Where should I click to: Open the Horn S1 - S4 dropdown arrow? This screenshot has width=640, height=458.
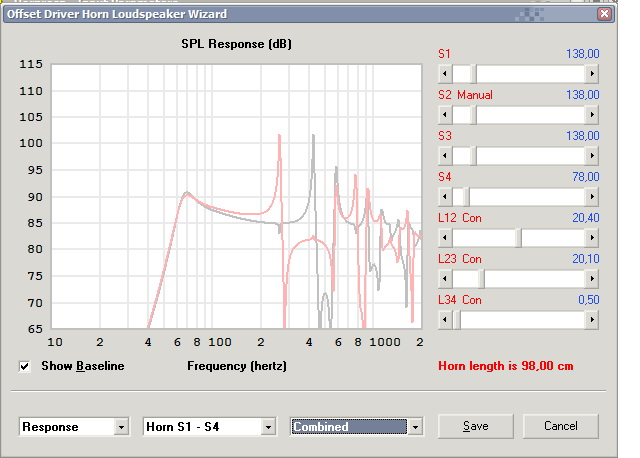268,427
